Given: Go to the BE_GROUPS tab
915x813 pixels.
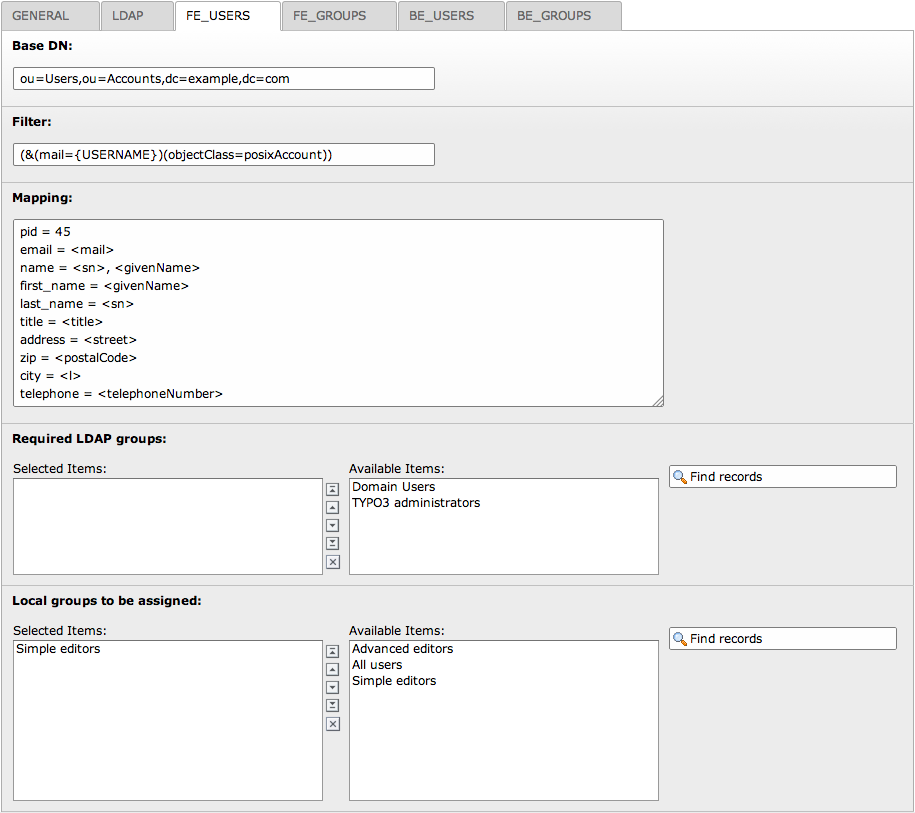Looking at the screenshot, I should pyautogui.click(x=554, y=16).
